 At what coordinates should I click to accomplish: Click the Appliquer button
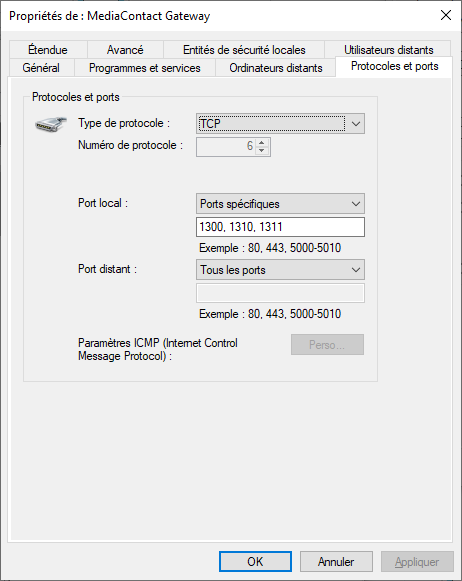click(417, 562)
